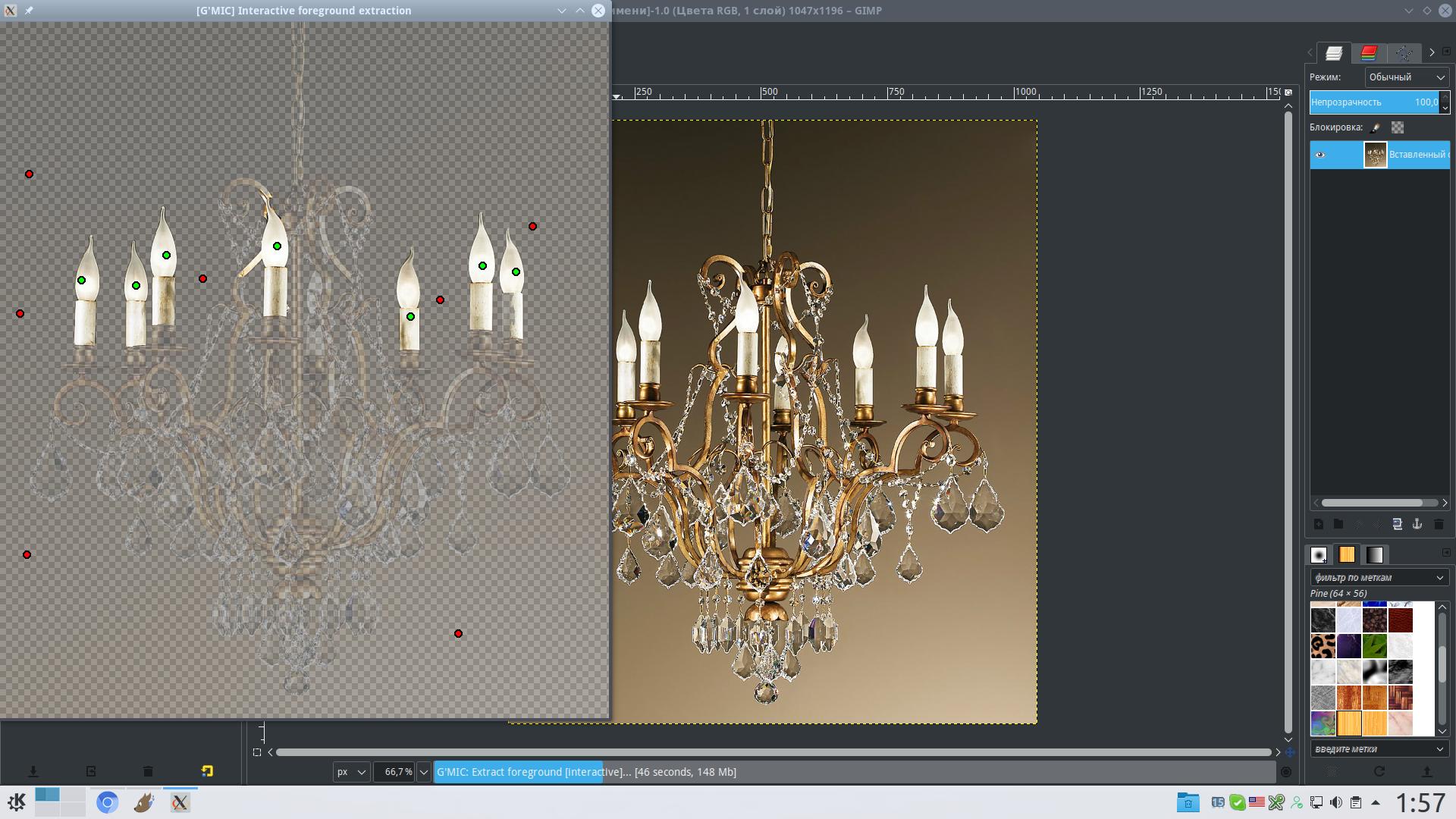Click the green candle marker on the leftmost candle
Image resolution: width=1456 pixels, height=819 pixels.
(x=81, y=281)
